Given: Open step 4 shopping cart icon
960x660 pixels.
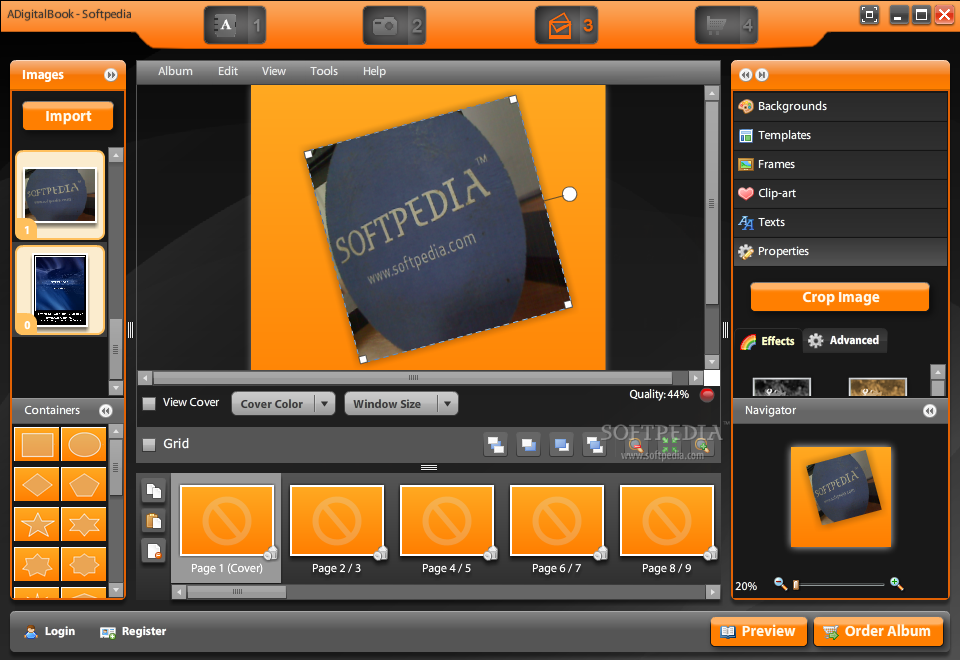Looking at the screenshot, I should point(726,25).
